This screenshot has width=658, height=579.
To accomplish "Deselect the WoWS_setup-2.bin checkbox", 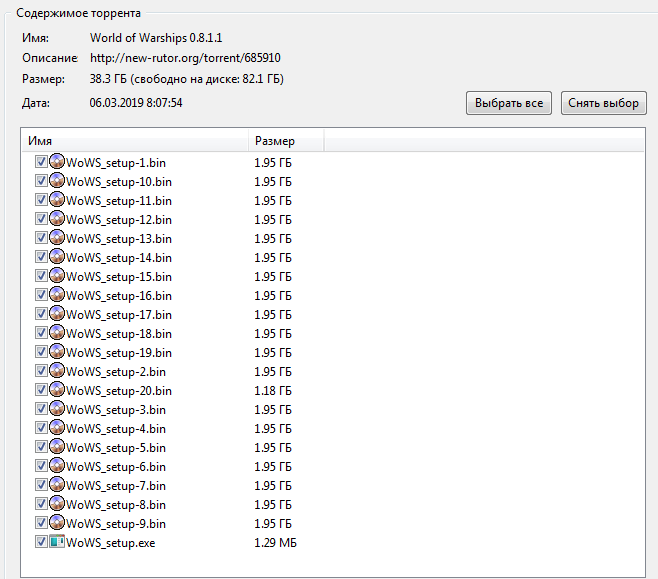I will pyautogui.click(x=41, y=371).
